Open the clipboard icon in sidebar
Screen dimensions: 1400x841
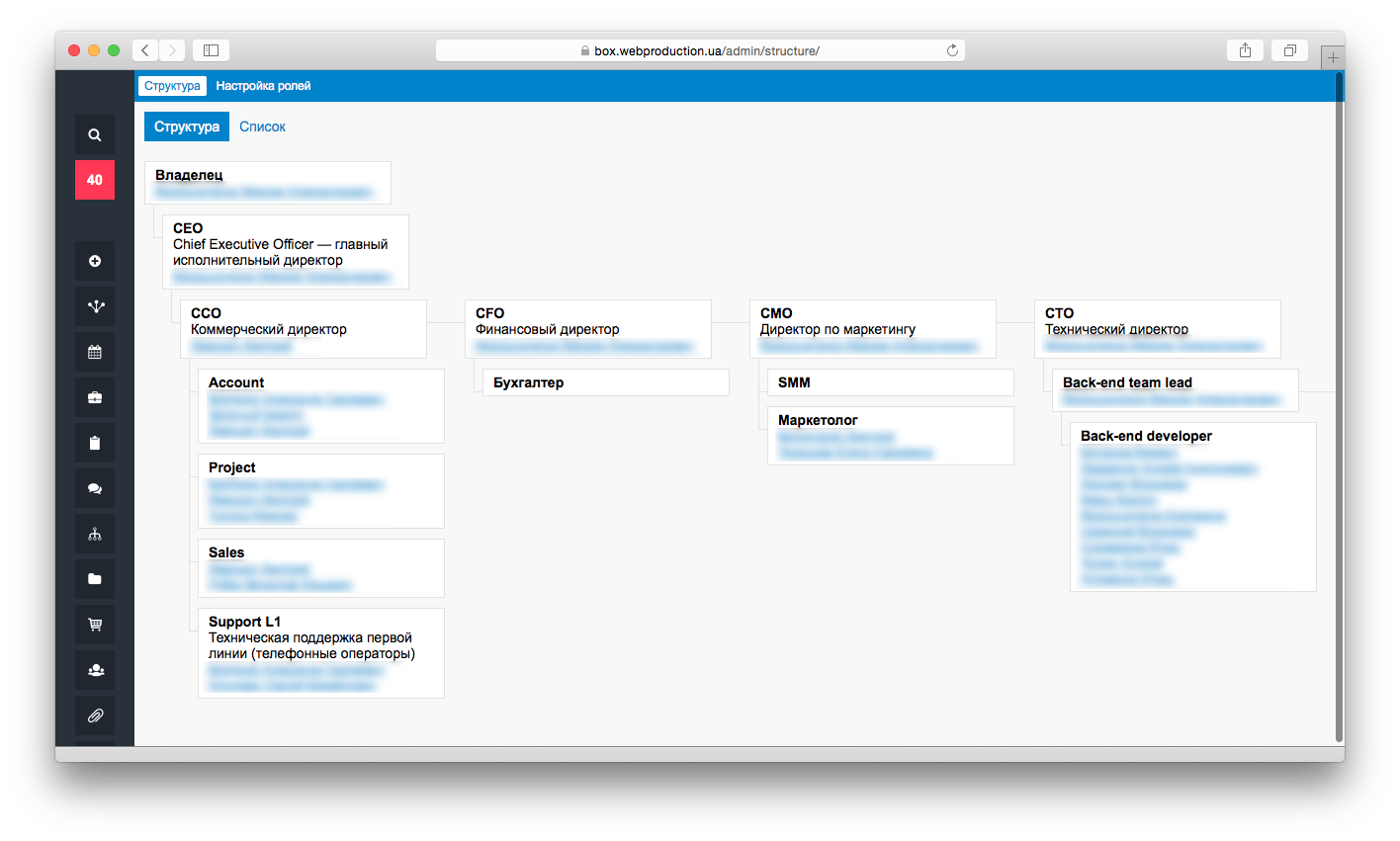(95, 443)
